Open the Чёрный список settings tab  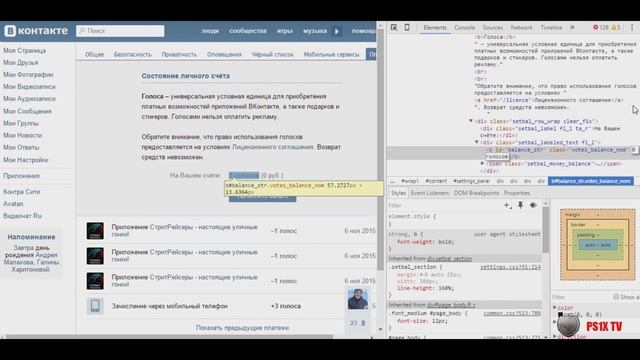(272, 54)
